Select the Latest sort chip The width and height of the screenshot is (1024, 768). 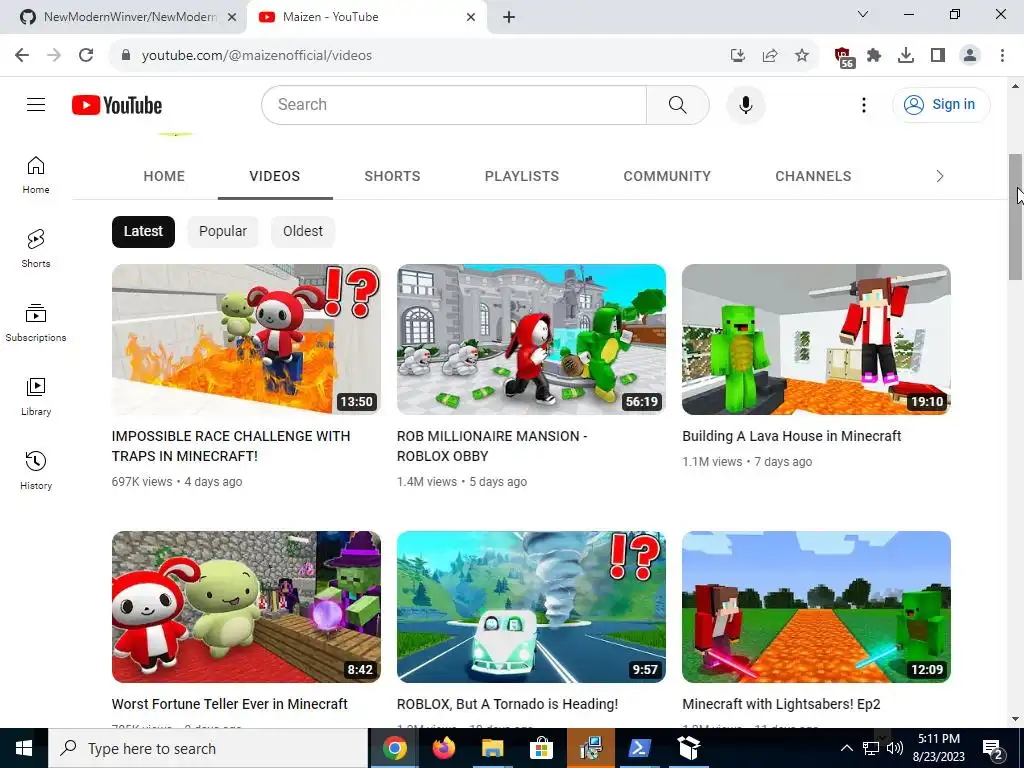143,231
